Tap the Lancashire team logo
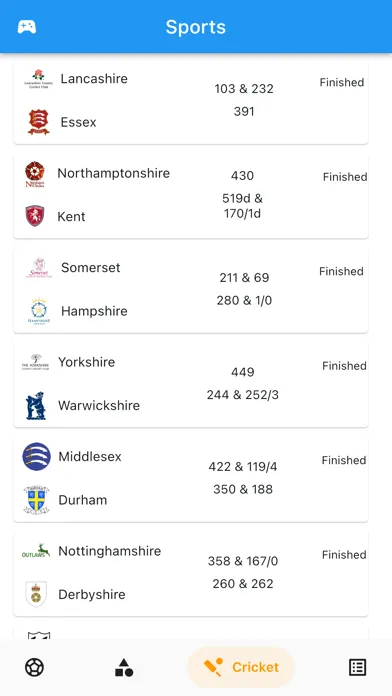This screenshot has width=392, height=696. 39,79
